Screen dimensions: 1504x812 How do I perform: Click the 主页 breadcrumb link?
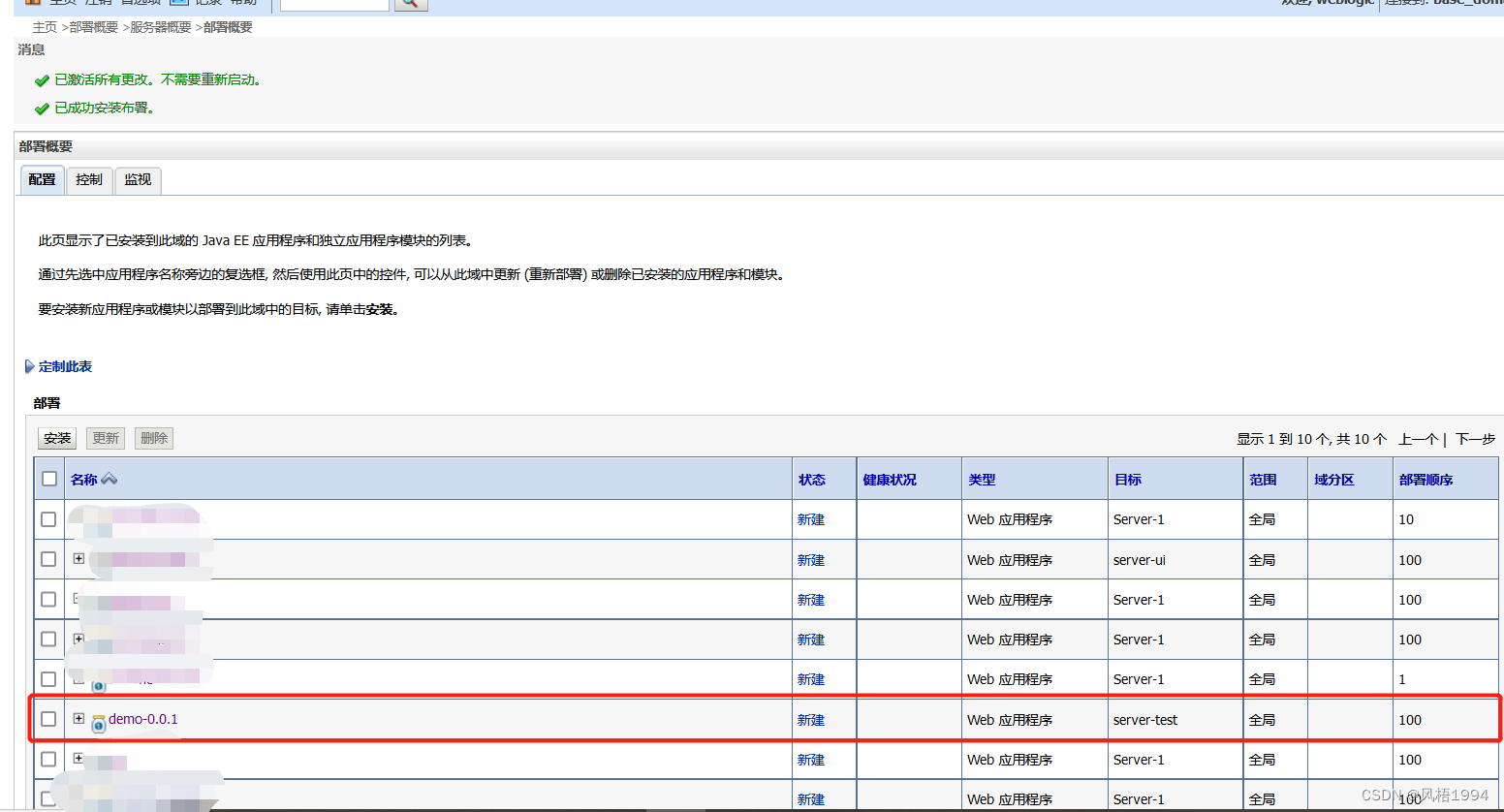pos(45,27)
